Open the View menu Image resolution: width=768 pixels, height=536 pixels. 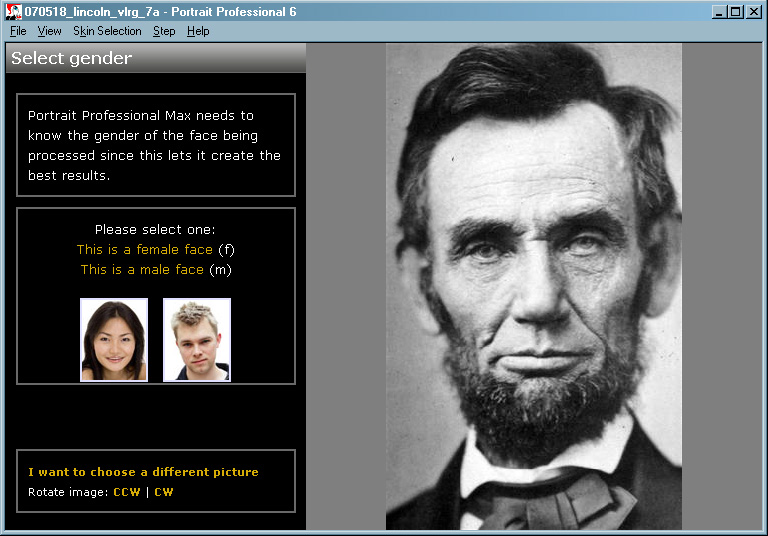pyautogui.click(x=49, y=31)
